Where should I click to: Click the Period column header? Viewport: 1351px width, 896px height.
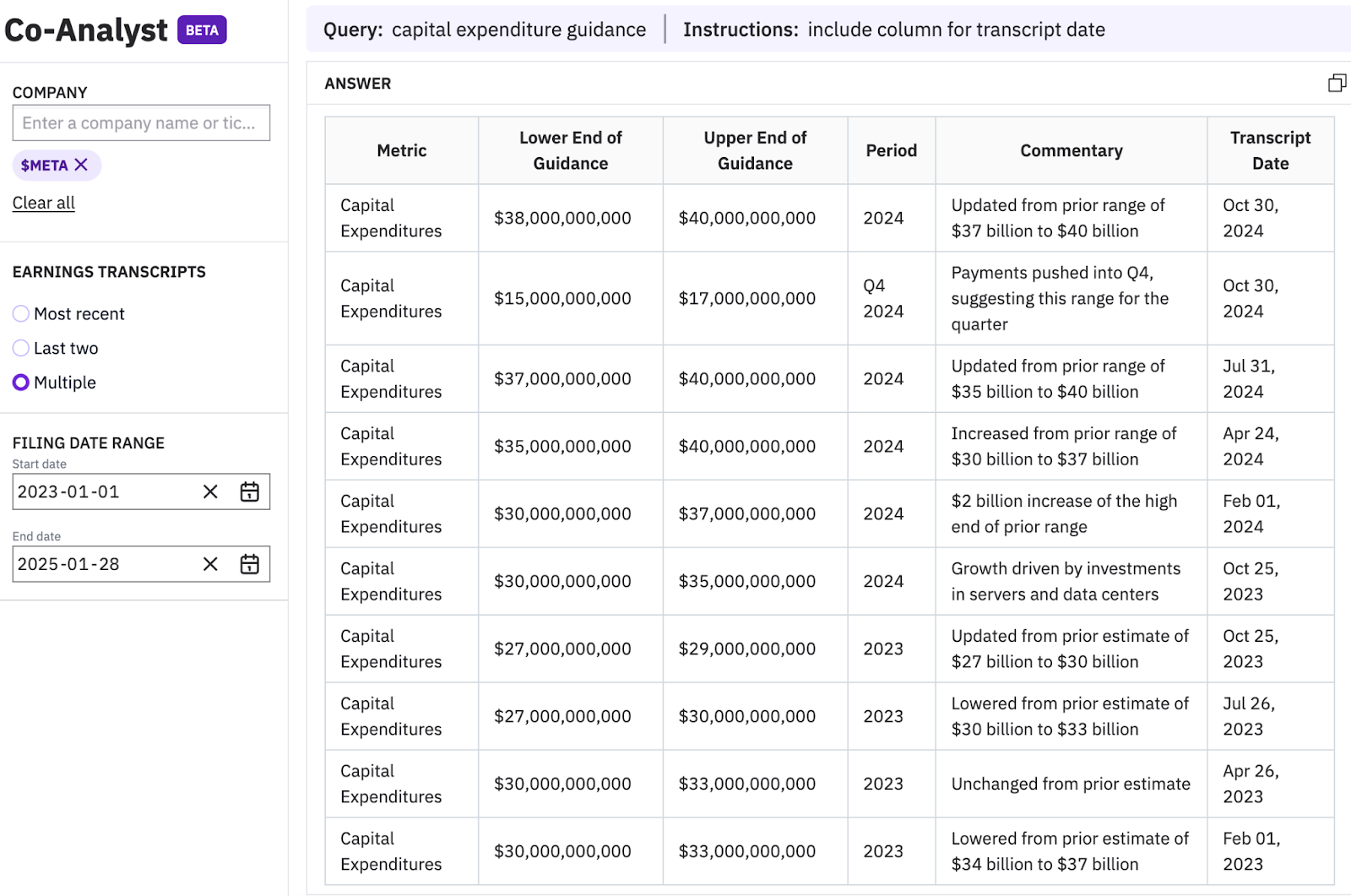point(891,150)
